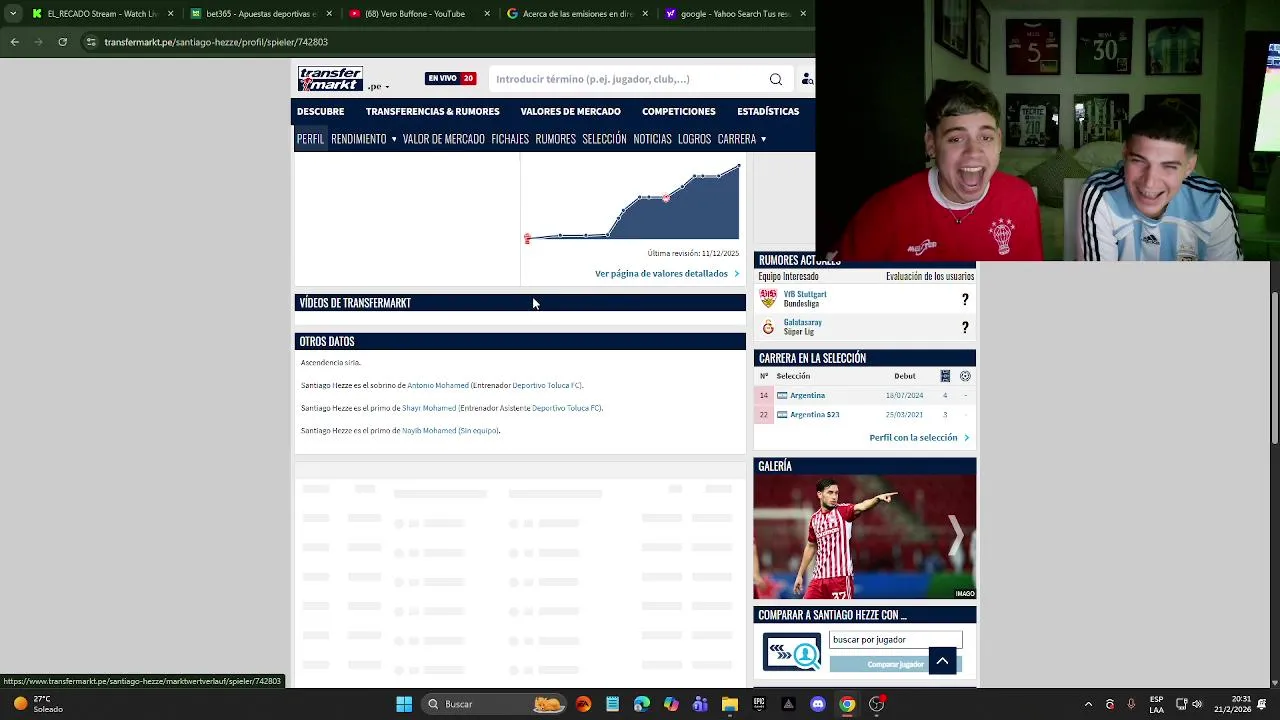Open the ESTADÍSTICAS menu
The width and height of the screenshot is (1280, 720).
(768, 111)
